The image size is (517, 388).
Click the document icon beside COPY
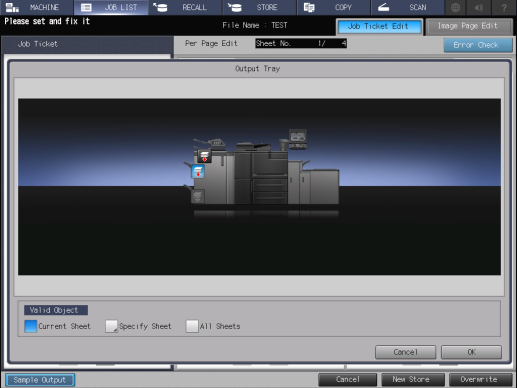[x=309, y=7]
